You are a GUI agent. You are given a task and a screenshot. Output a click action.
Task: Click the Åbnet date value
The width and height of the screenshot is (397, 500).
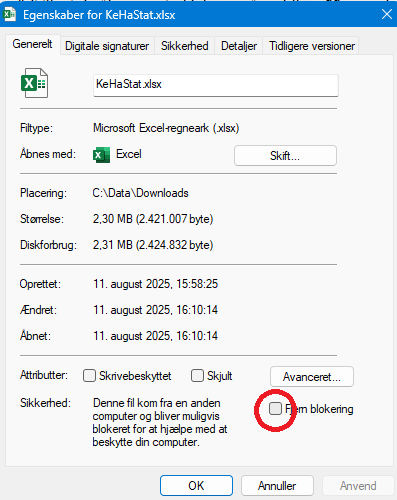point(155,336)
